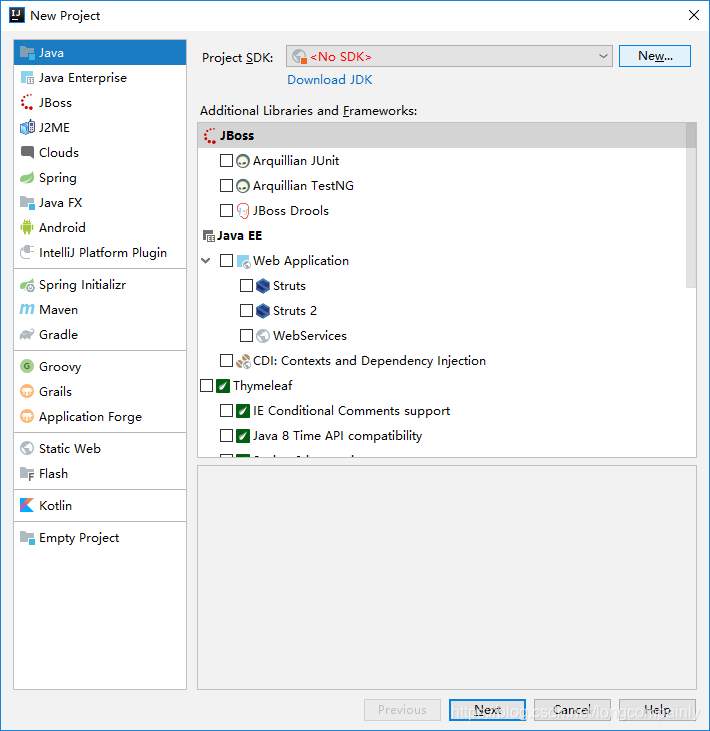Click the WebServices label

310,336
